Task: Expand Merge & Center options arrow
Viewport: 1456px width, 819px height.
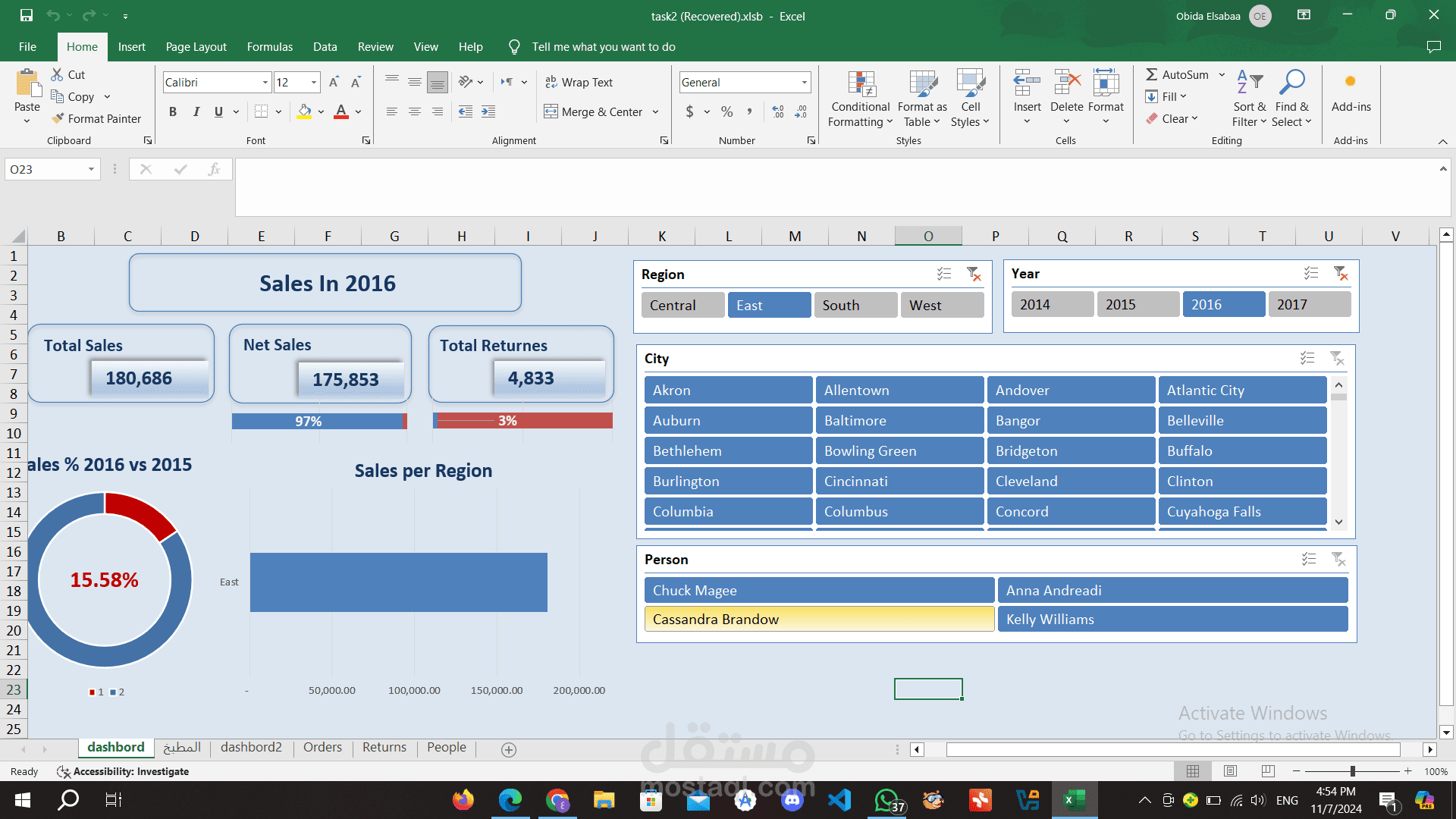Action: tap(655, 112)
